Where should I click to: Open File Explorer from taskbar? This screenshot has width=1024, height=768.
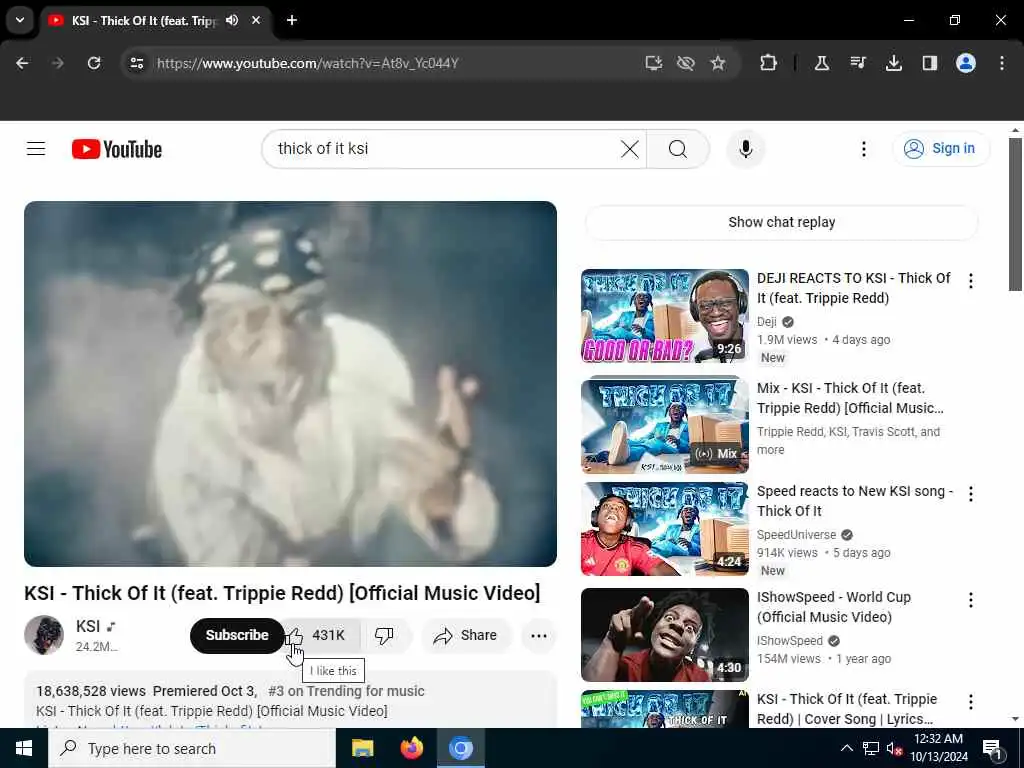coord(362,748)
